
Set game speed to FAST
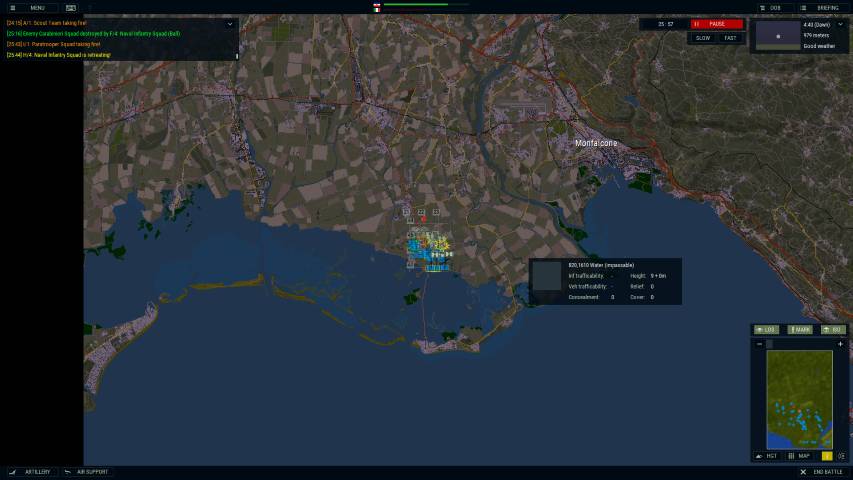[730, 38]
